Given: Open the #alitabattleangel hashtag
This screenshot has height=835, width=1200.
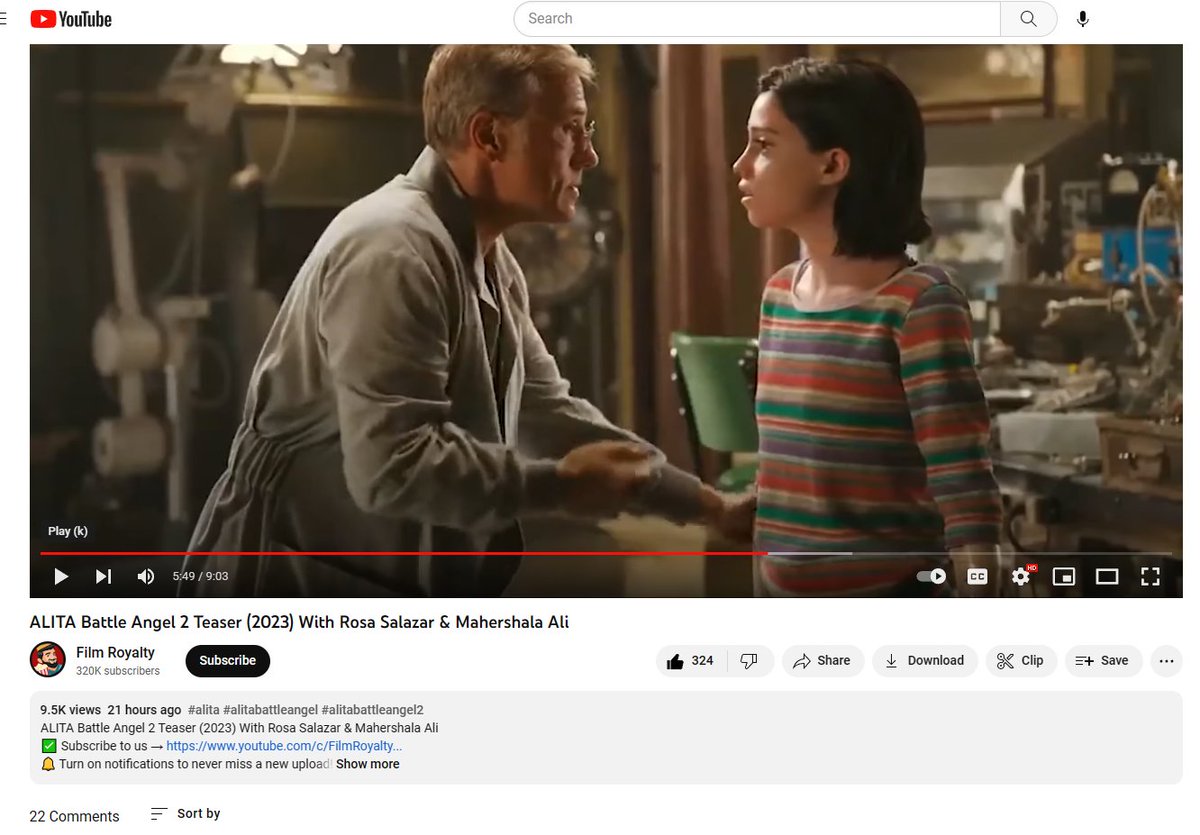Looking at the screenshot, I should click(x=270, y=710).
